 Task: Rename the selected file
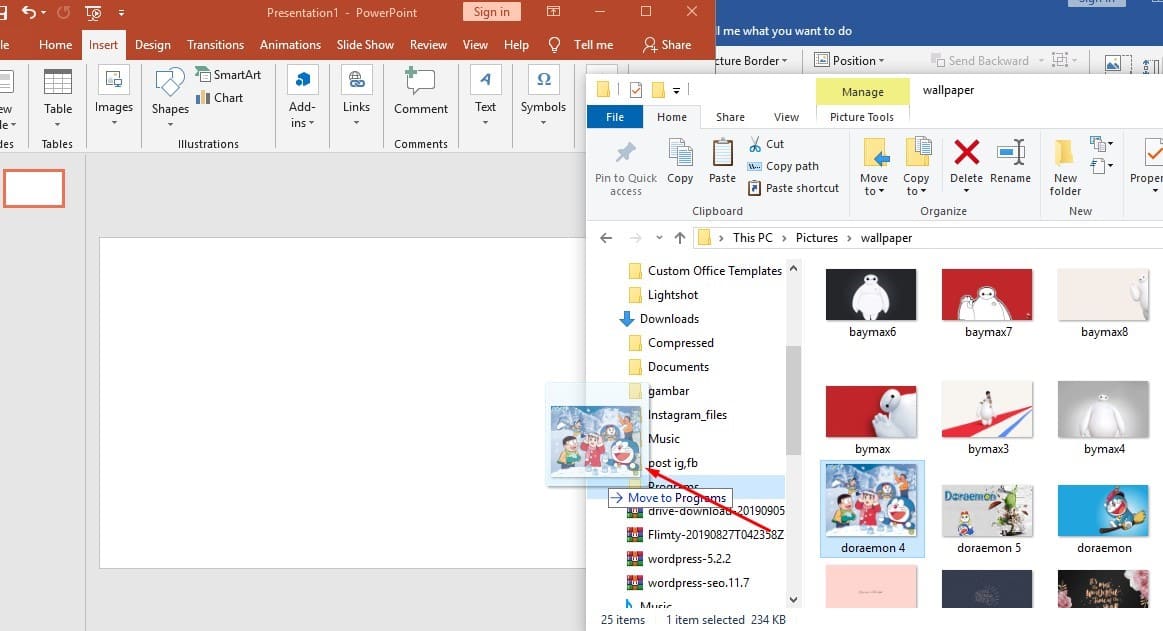coord(1010,162)
